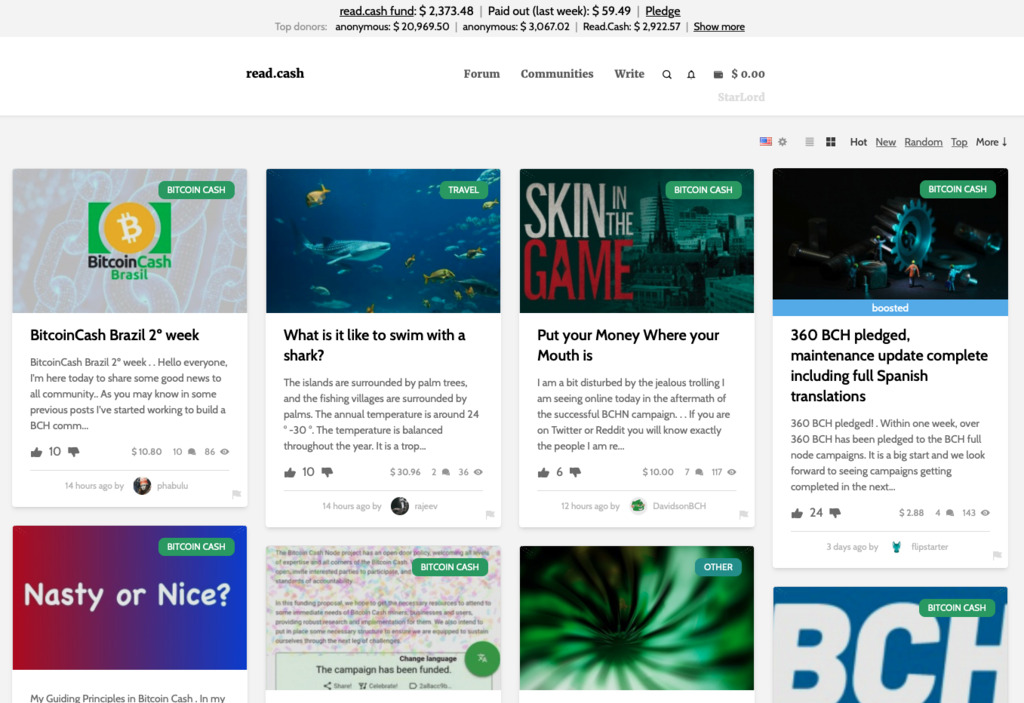Click rajeev's avatar
Viewport: 1024px width, 703px height.
click(400, 506)
